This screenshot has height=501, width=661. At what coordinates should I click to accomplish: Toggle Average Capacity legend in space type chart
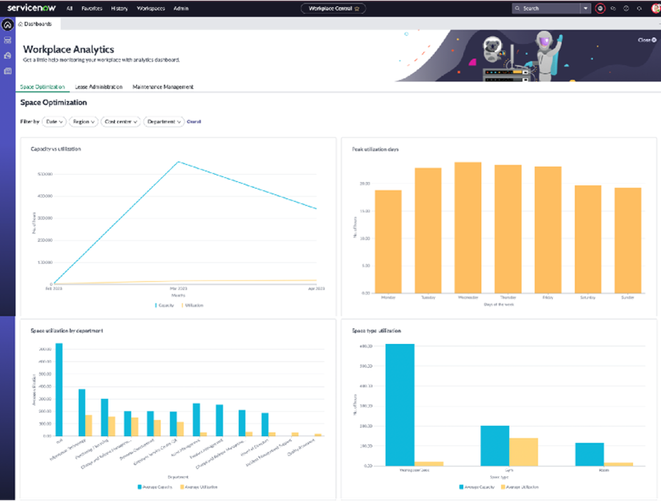[x=477, y=487]
